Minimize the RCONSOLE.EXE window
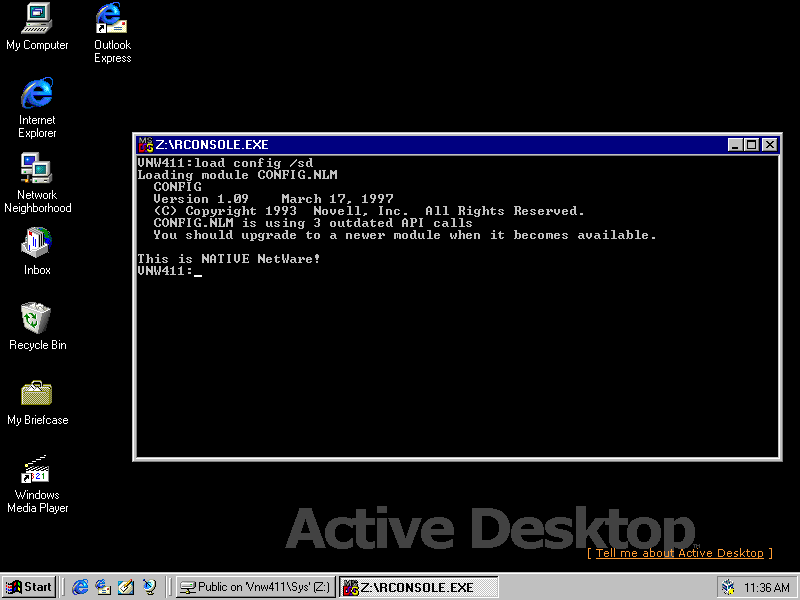 click(735, 145)
